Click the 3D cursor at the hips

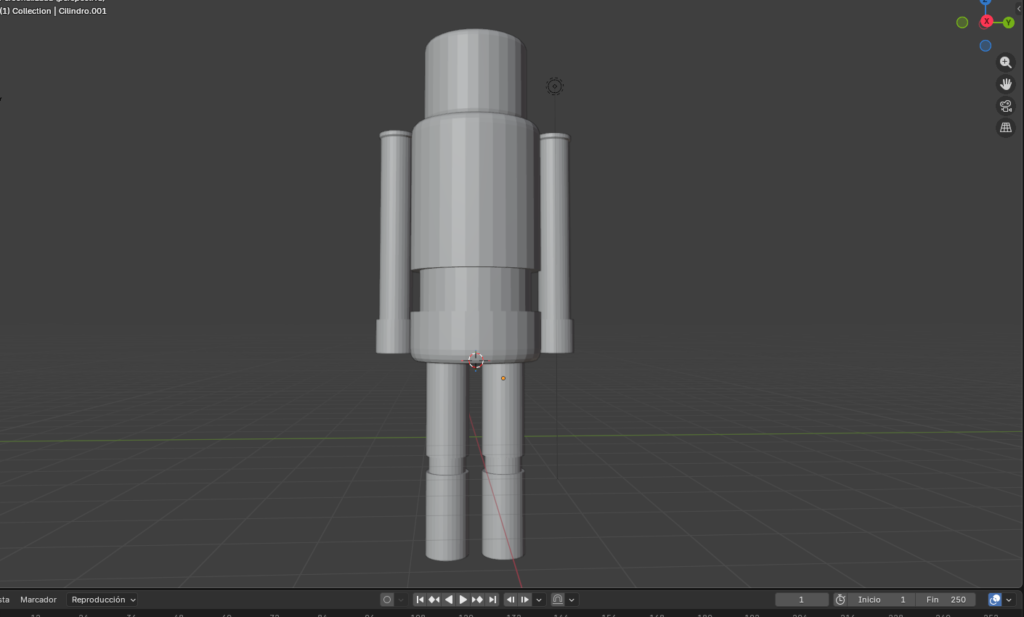(475, 360)
